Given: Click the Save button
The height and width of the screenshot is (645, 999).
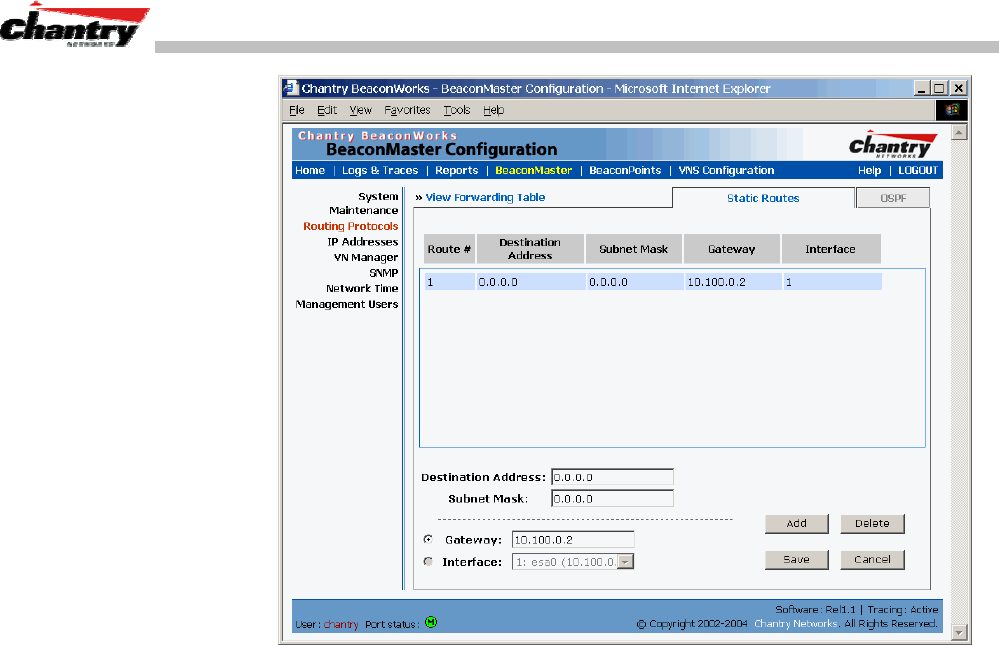Looking at the screenshot, I should [x=796, y=560].
